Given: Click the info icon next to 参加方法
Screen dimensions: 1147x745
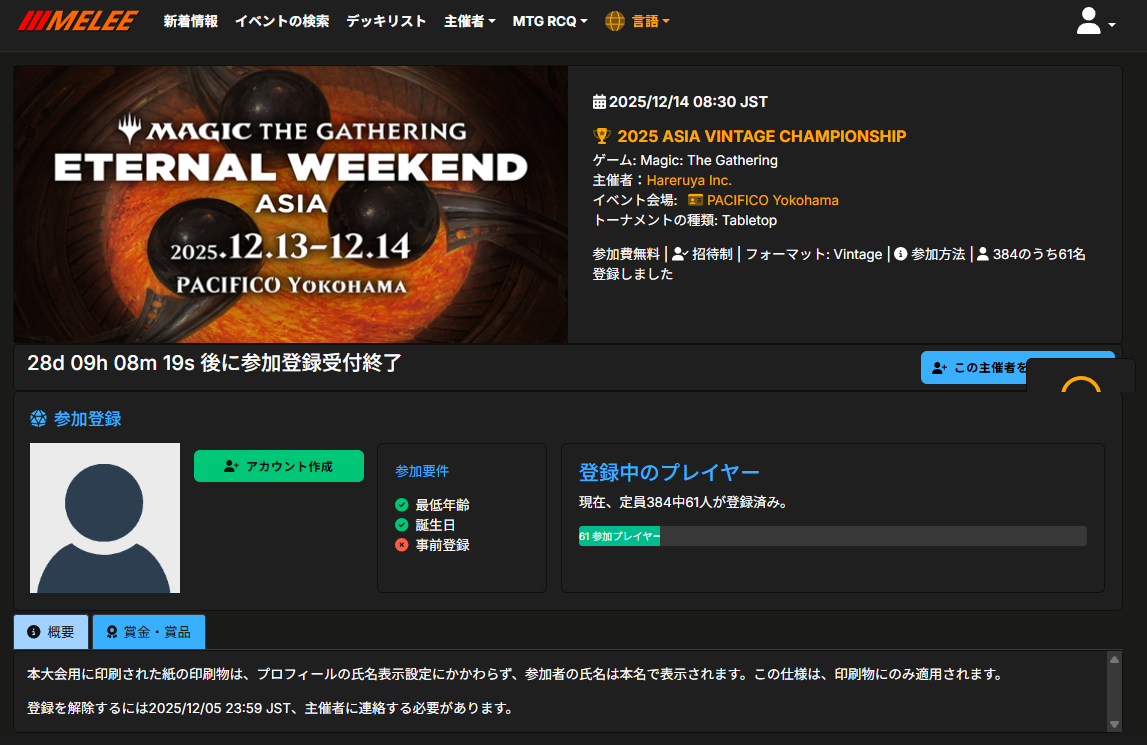Looking at the screenshot, I should click(x=900, y=253).
